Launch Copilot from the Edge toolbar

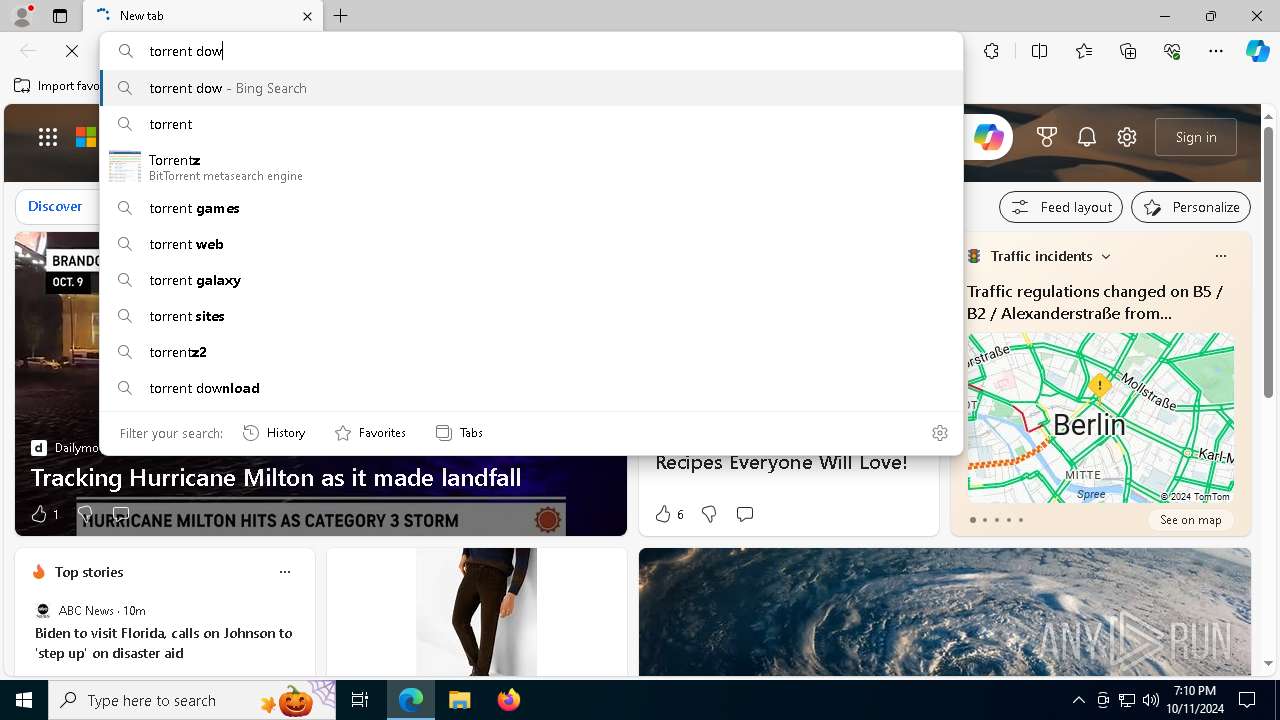click(1257, 51)
